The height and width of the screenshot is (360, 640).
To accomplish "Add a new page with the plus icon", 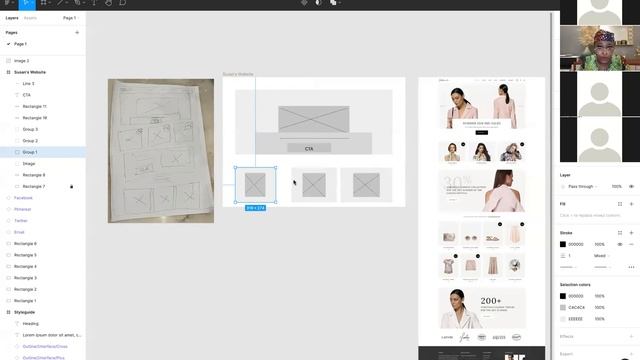I will point(77,32).
